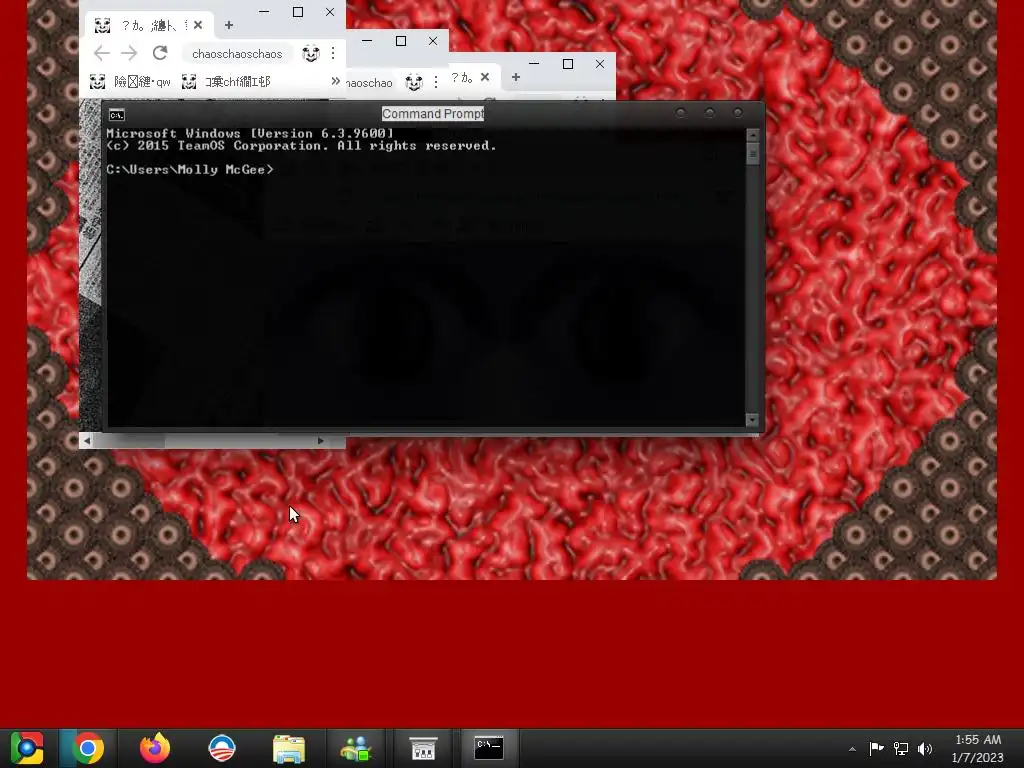This screenshot has height=768, width=1024.
Task: Maximize the middle Chrome window
Action: 401,40
